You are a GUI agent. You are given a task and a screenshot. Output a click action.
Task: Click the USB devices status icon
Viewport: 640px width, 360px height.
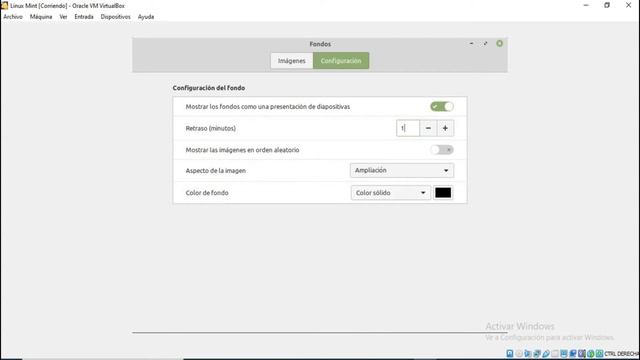tap(546, 353)
